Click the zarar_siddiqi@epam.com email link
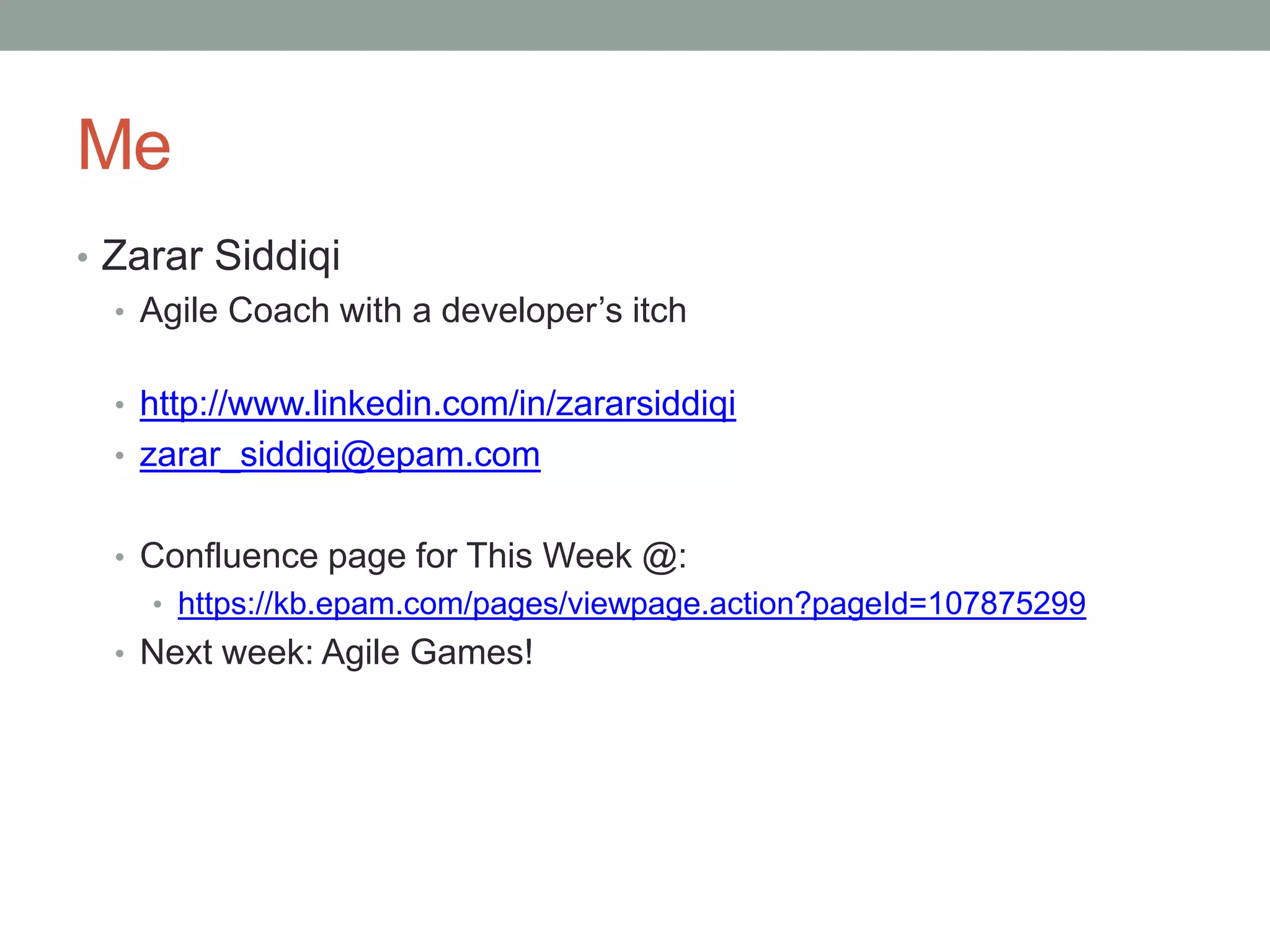The height and width of the screenshot is (952, 1270). [x=340, y=455]
